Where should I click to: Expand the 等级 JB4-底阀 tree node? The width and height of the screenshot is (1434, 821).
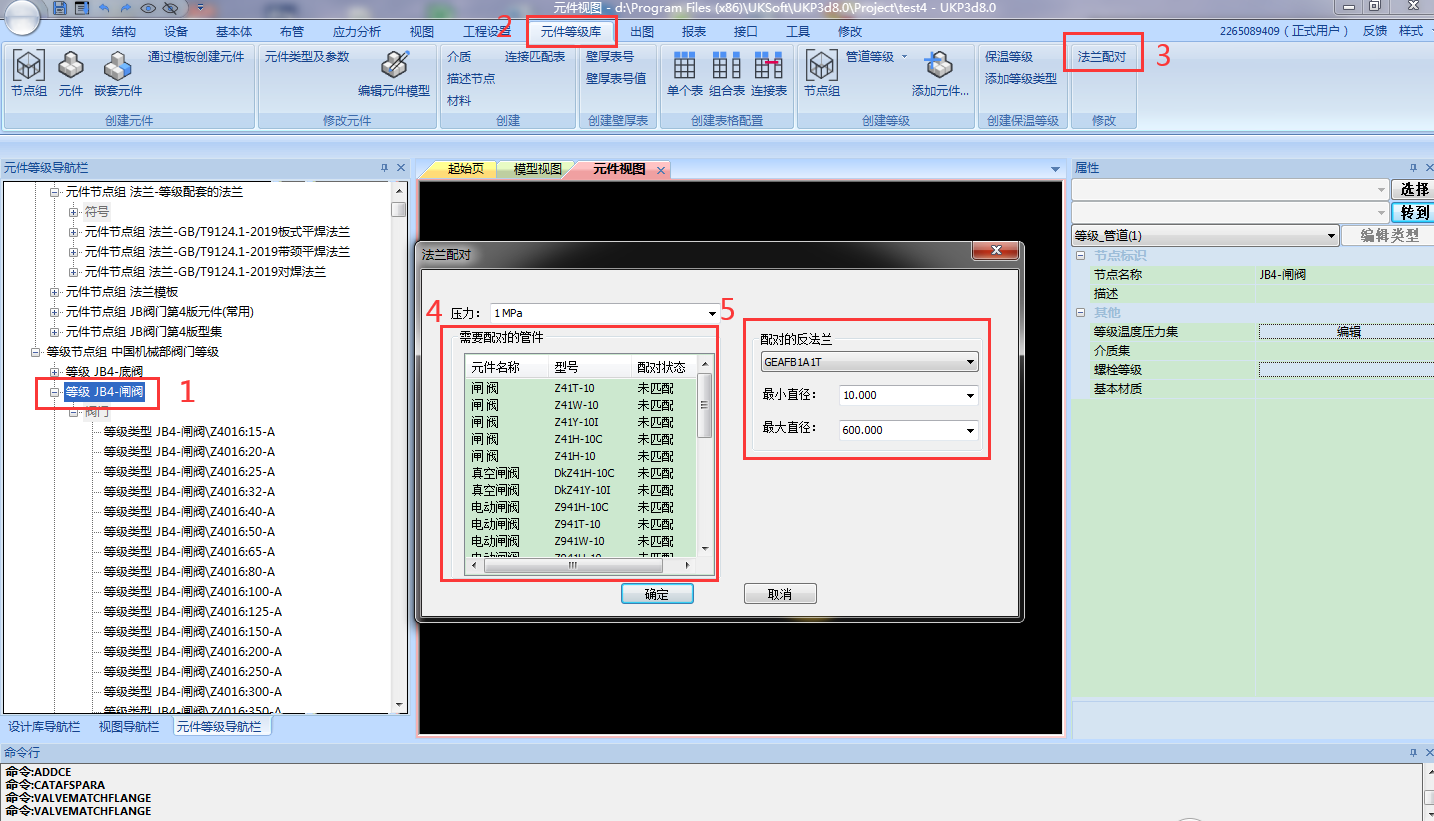click(x=55, y=372)
